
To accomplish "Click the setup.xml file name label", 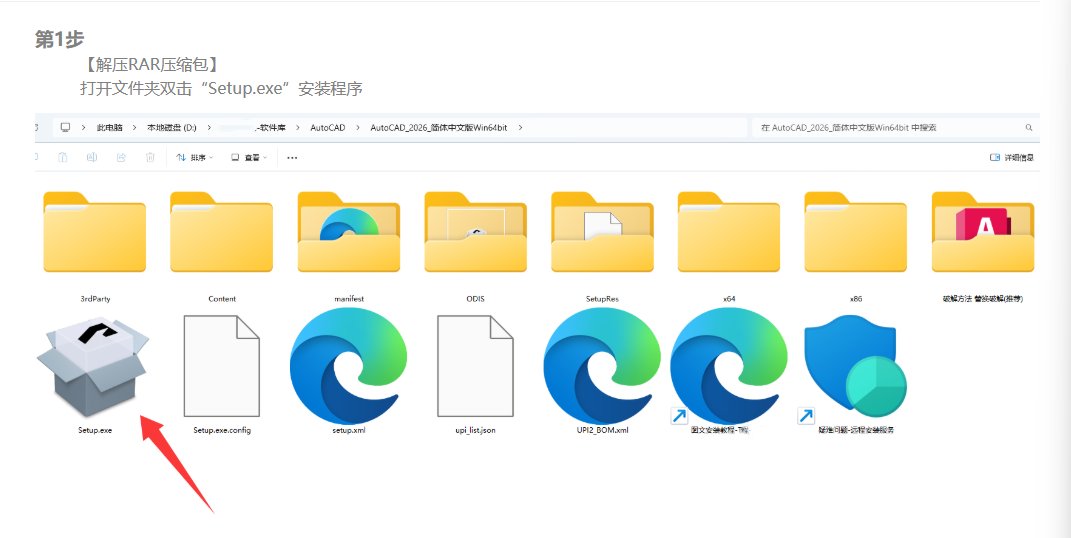I will (x=348, y=430).
